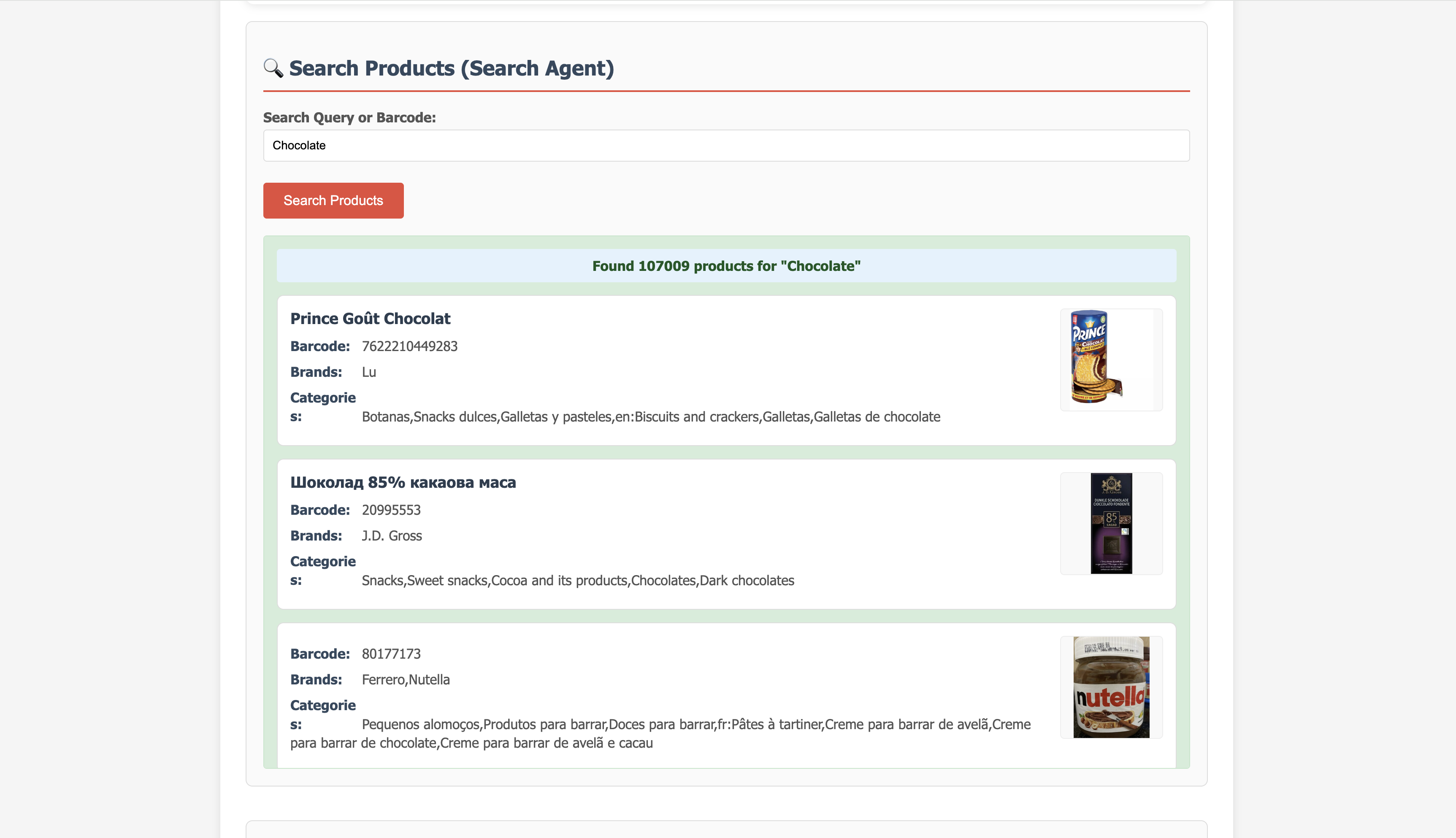
Task: Click the Found 107009 products result banner
Action: [x=726, y=266]
